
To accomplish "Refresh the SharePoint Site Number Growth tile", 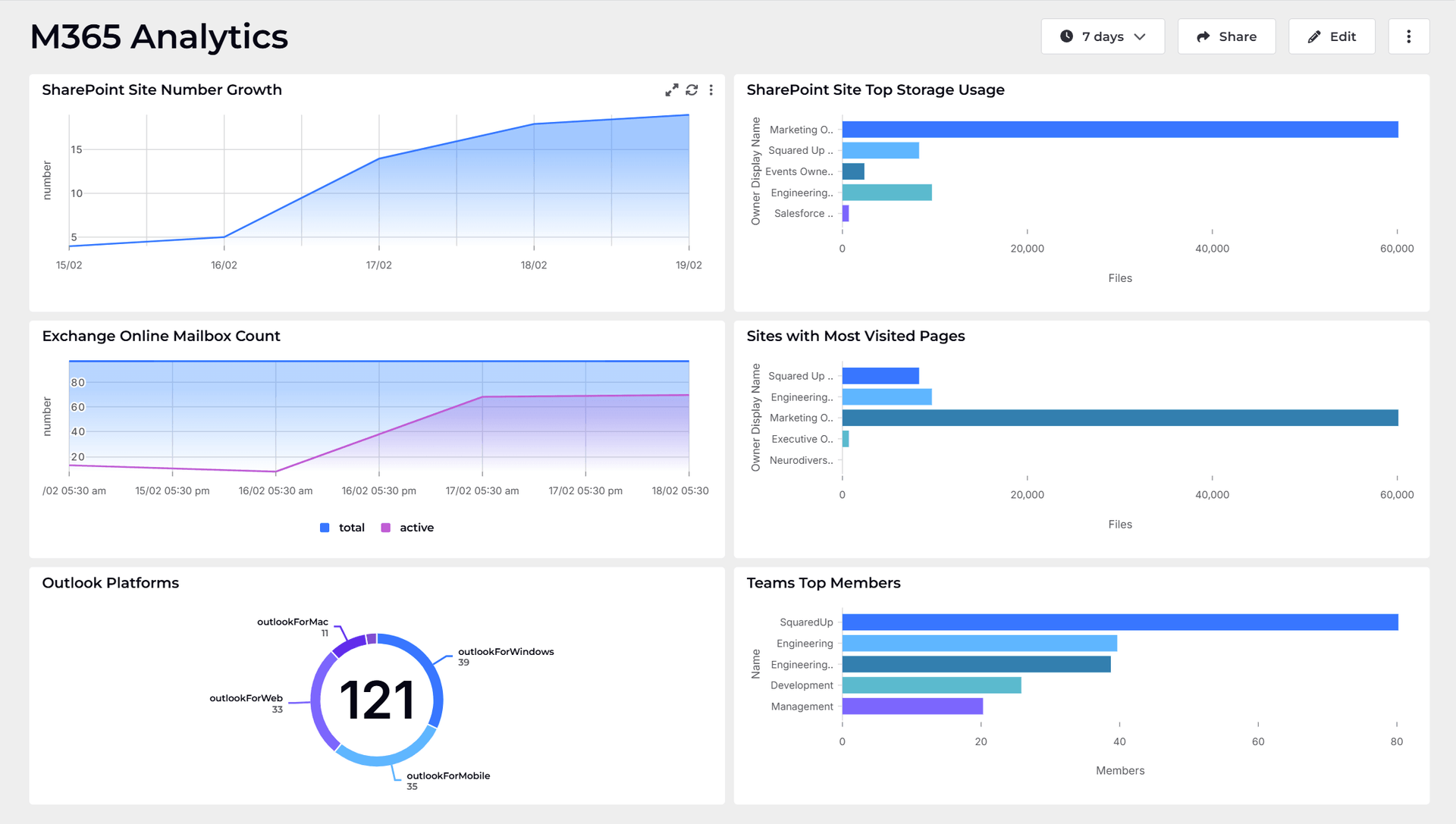I will 692,90.
